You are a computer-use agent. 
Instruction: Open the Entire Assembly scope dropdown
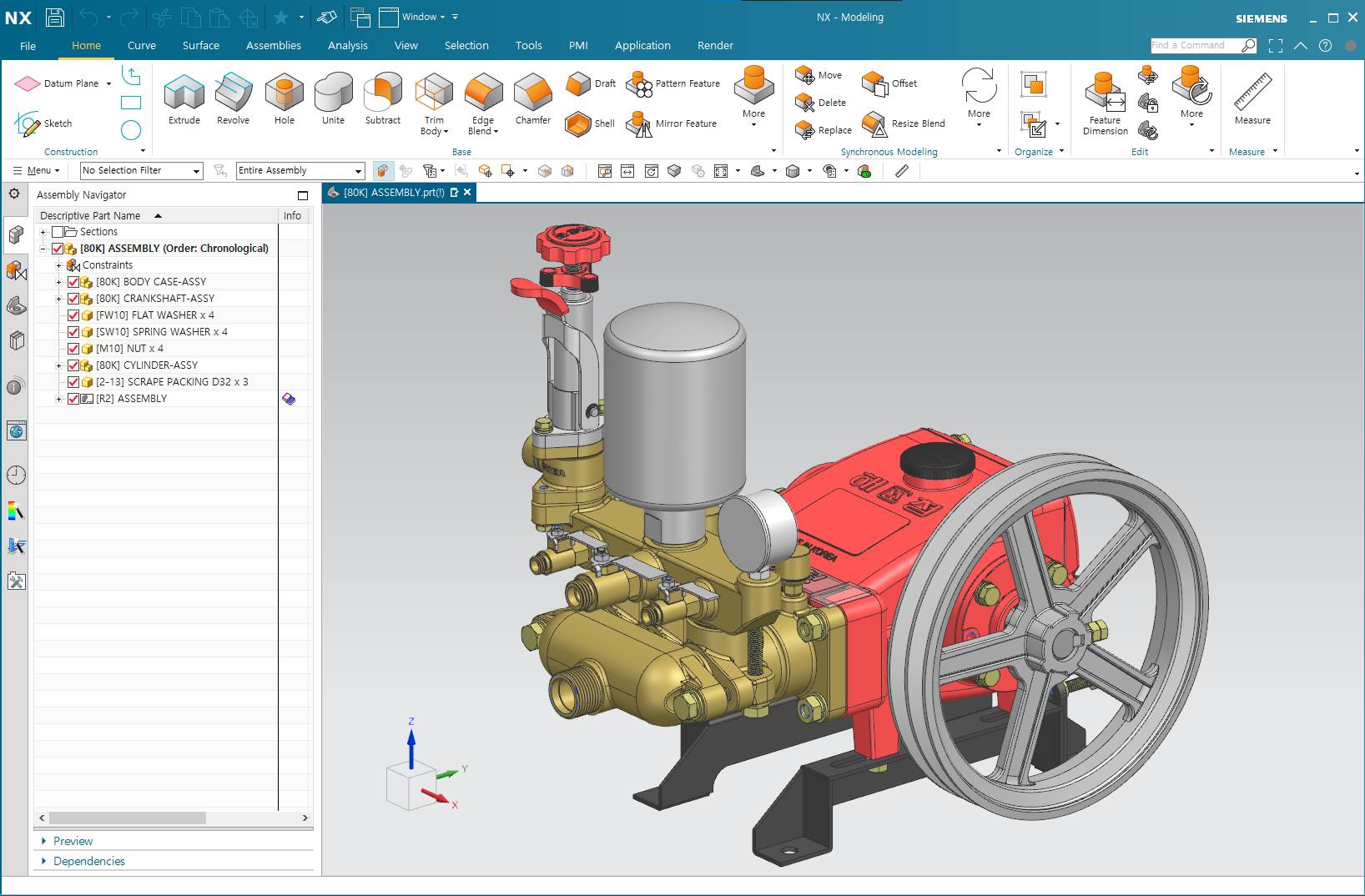[300, 170]
